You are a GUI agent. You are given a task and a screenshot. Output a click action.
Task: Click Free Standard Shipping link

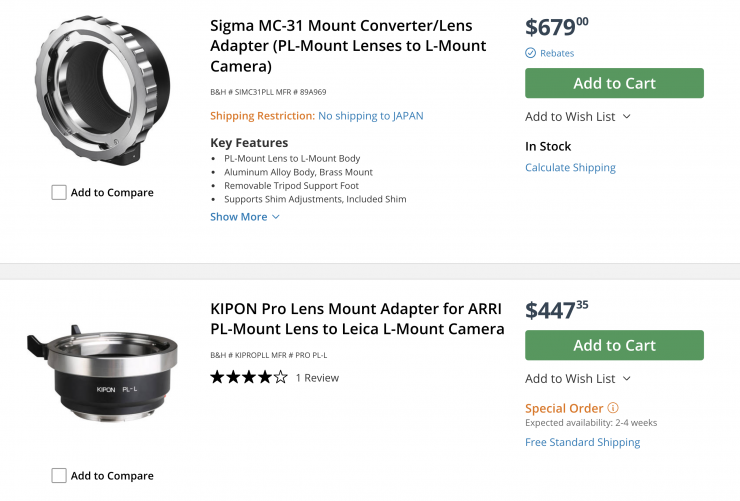pyautogui.click(x=582, y=442)
